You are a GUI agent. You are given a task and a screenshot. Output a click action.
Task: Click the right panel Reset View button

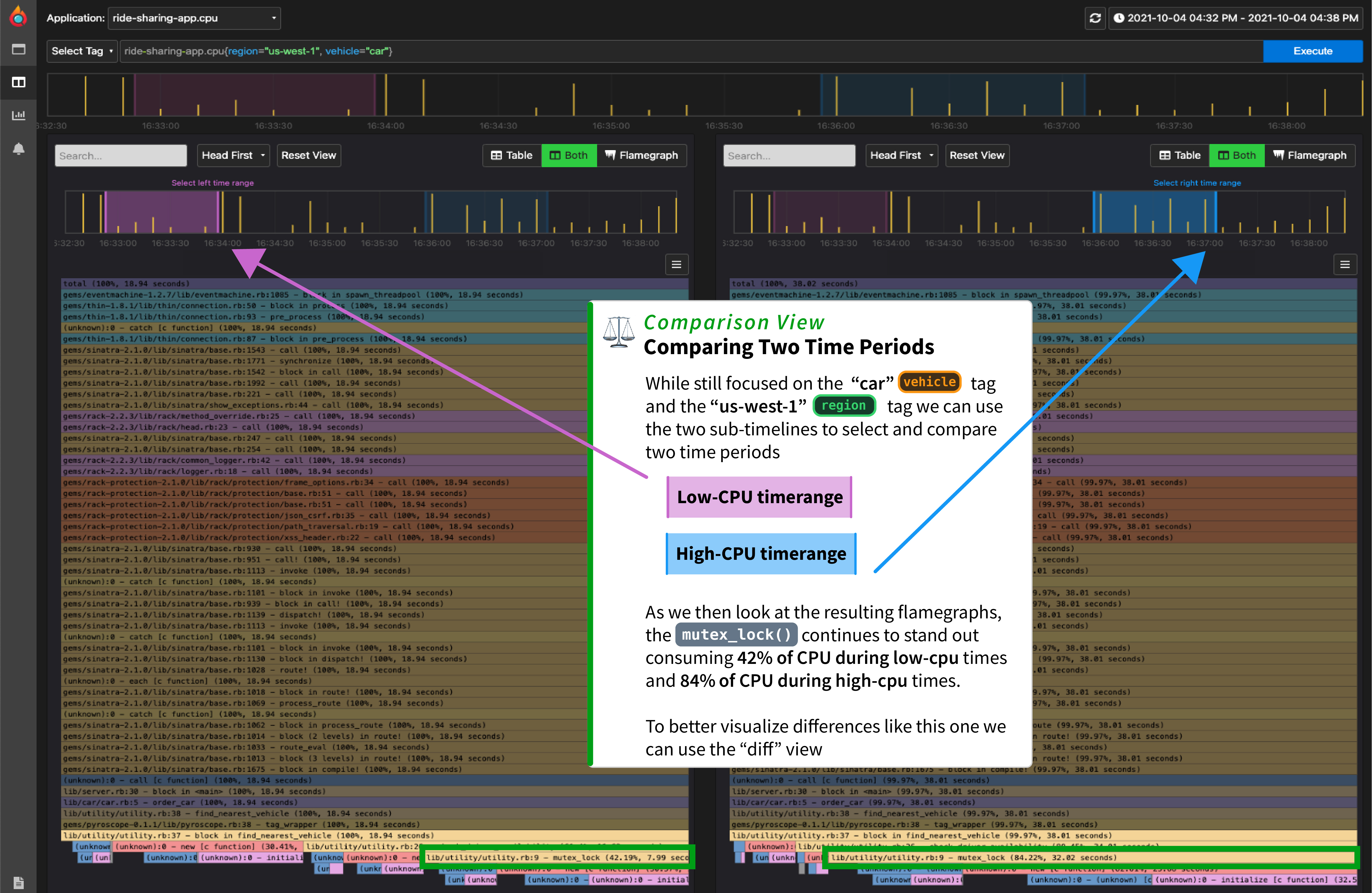click(x=976, y=155)
